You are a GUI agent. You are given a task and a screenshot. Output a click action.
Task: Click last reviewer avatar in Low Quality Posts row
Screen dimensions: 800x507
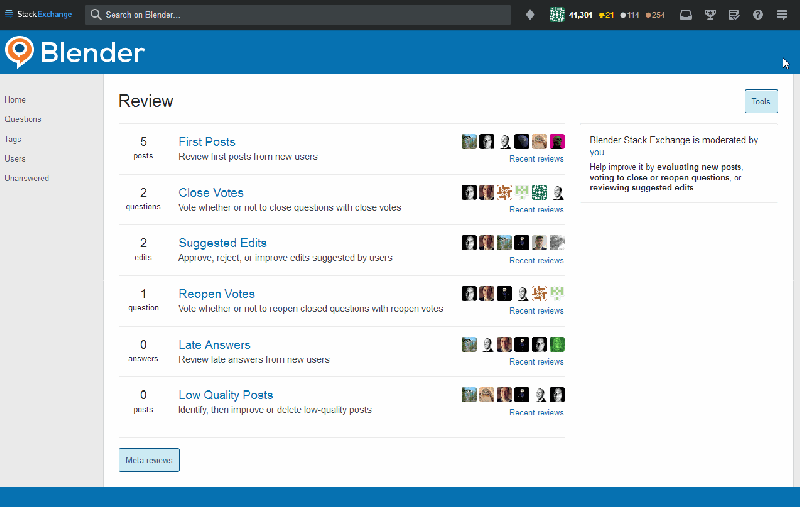click(x=557, y=394)
